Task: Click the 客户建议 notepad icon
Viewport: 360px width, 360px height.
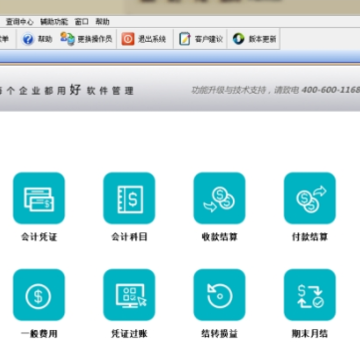Action: pyautogui.click(x=185, y=39)
